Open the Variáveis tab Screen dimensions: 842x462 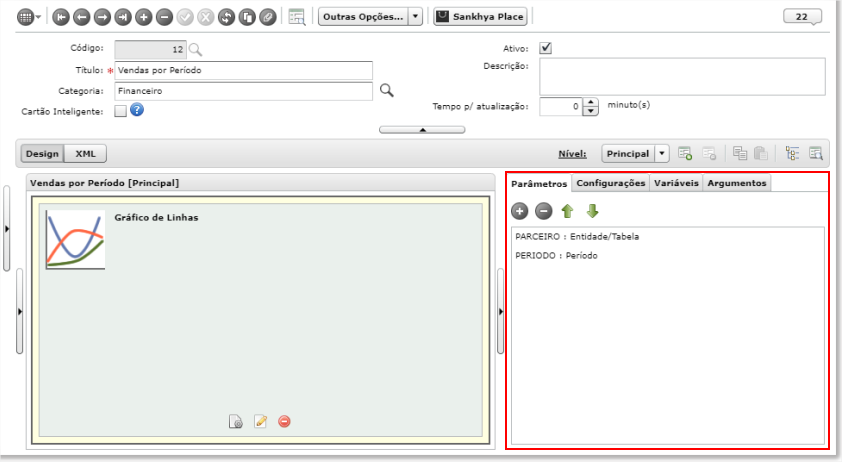pyautogui.click(x=676, y=183)
